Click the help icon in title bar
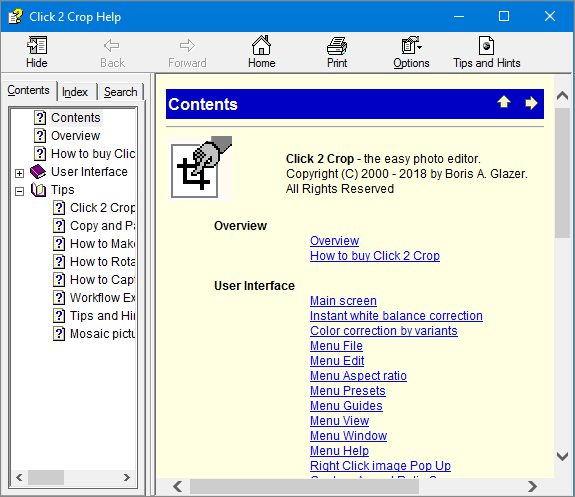 tap(15, 17)
